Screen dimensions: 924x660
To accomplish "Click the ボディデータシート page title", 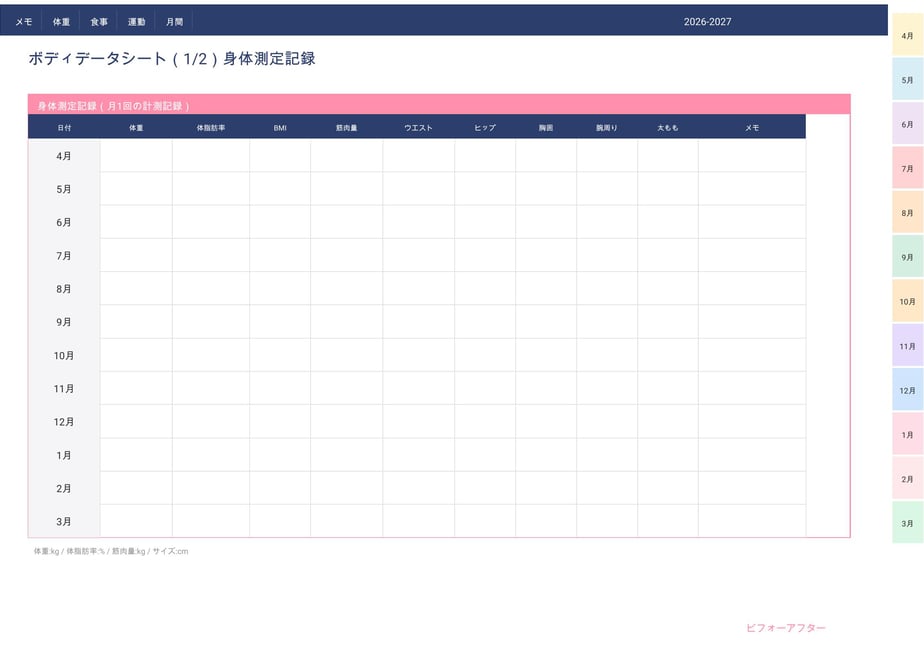I will coord(172,58).
